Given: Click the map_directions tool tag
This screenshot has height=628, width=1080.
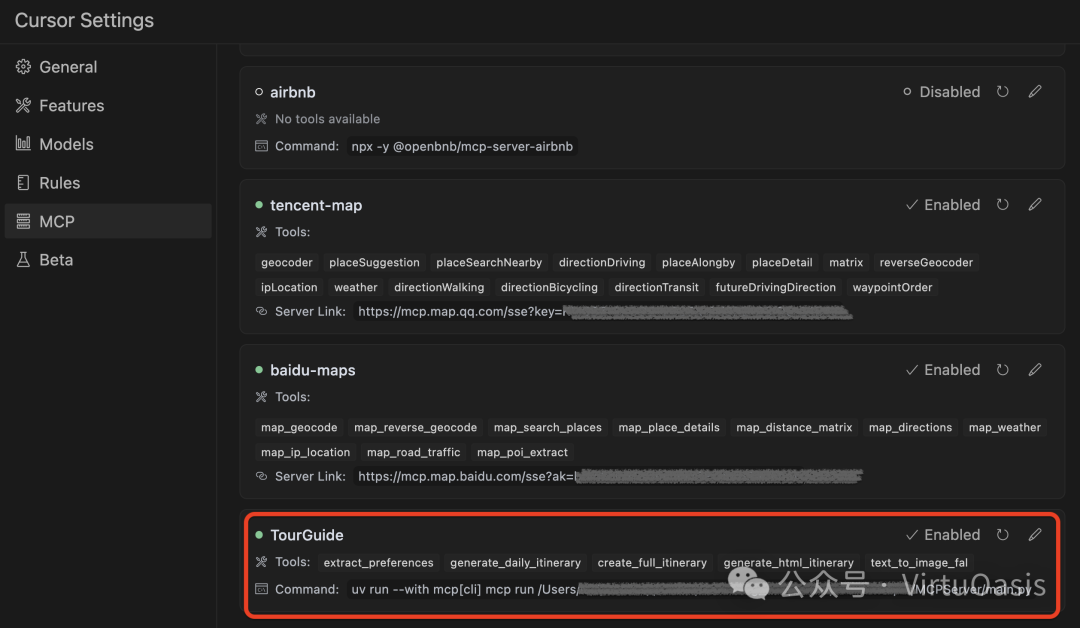Looking at the screenshot, I should click(910, 428).
